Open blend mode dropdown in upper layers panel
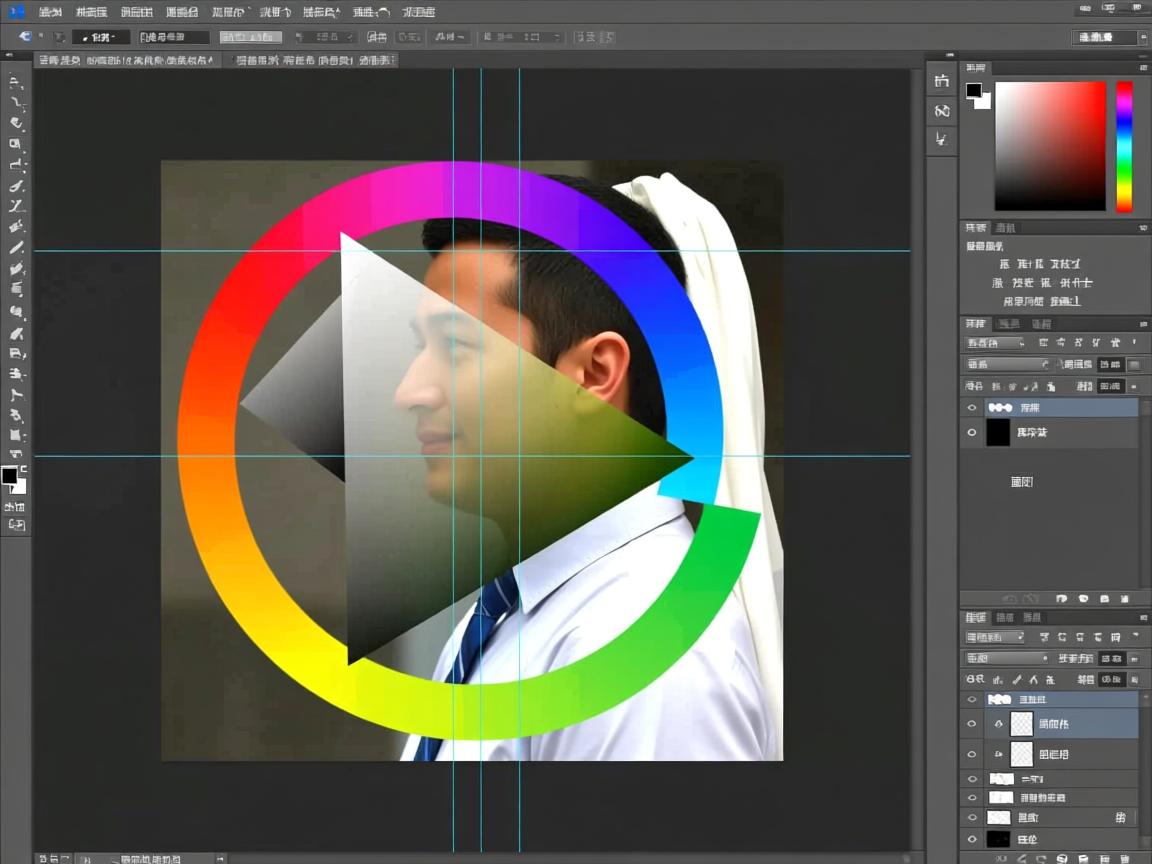This screenshot has height=864, width=1152. (1007, 365)
